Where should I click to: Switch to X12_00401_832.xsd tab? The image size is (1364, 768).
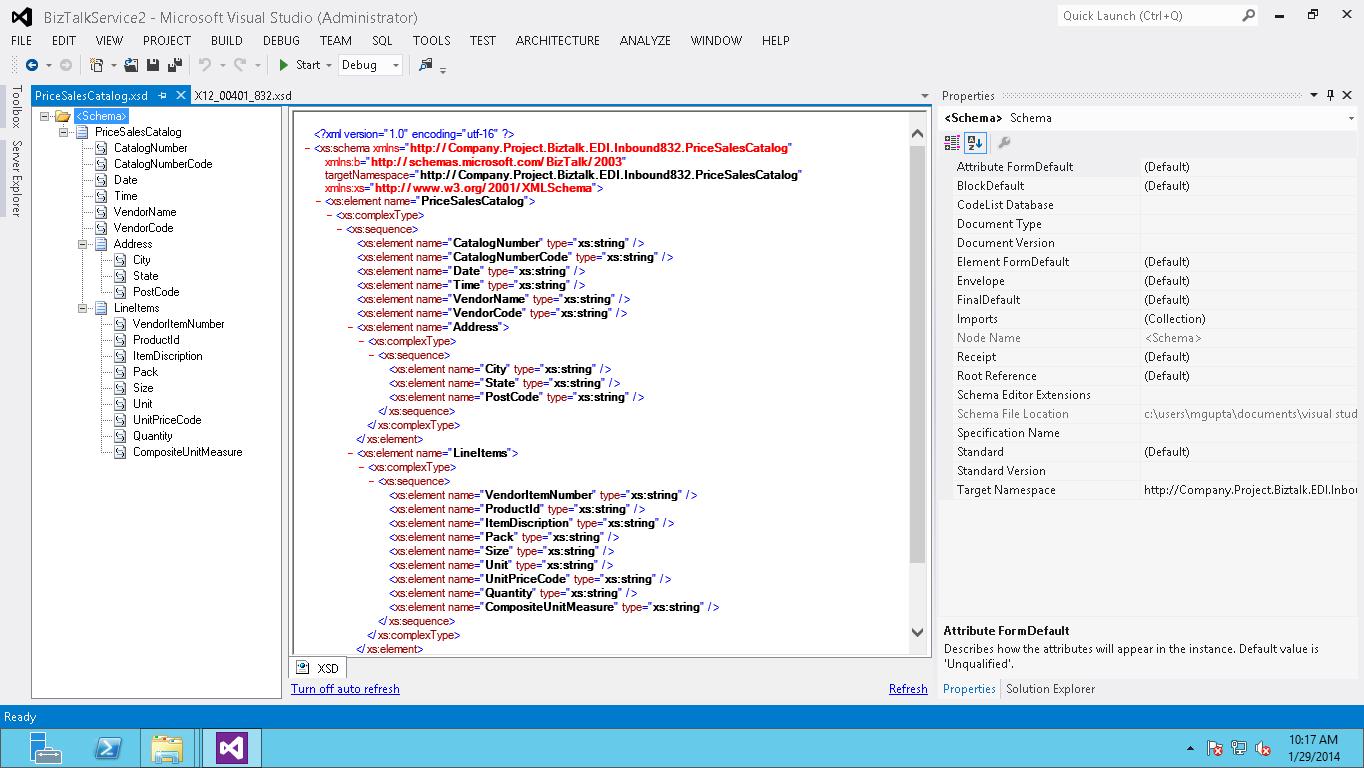click(243, 96)
